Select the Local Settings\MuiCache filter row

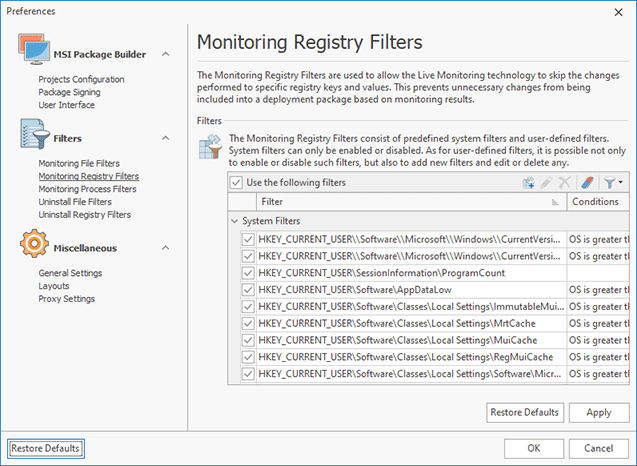[x=435, y=340]
